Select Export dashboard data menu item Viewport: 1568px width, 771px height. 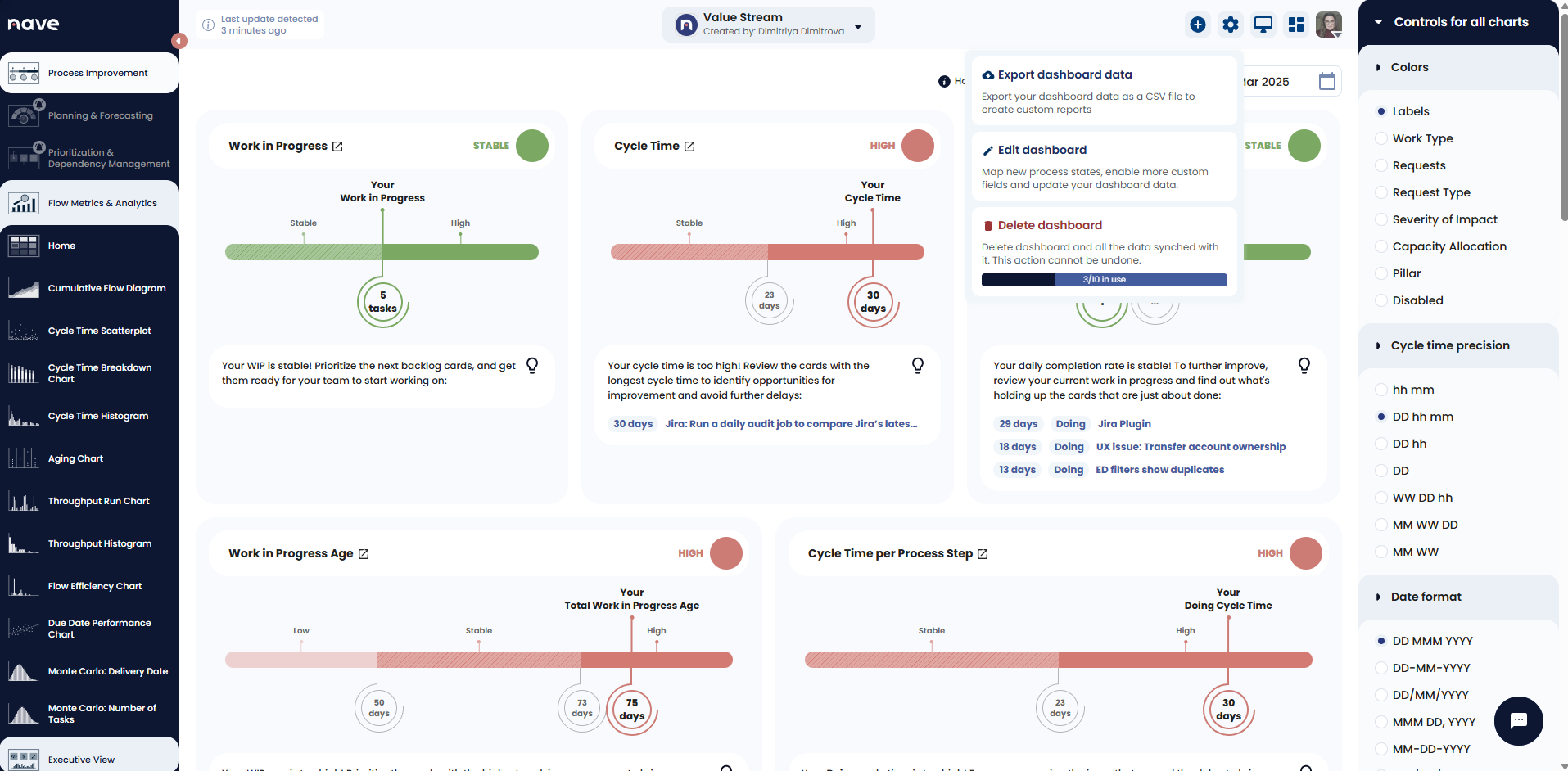tap(1064, 74)
